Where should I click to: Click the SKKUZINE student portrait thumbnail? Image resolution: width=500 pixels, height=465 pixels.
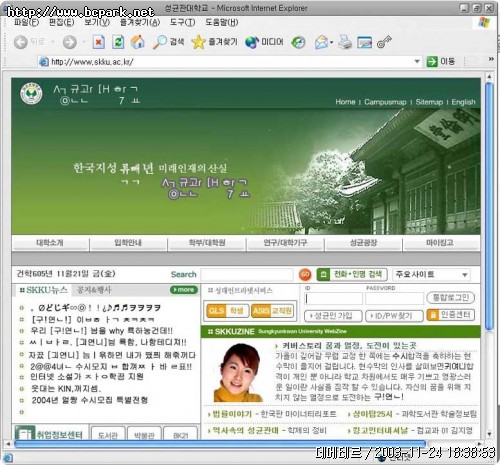[x=238, y=373]
